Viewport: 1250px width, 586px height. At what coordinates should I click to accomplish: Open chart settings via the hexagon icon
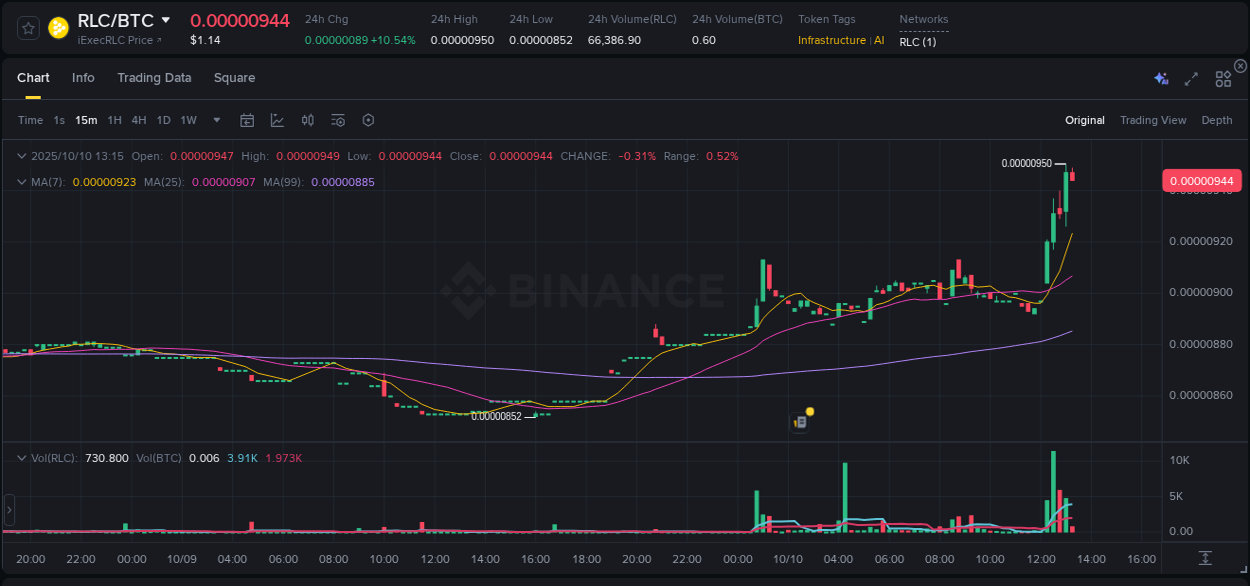[x=368, y=120]
